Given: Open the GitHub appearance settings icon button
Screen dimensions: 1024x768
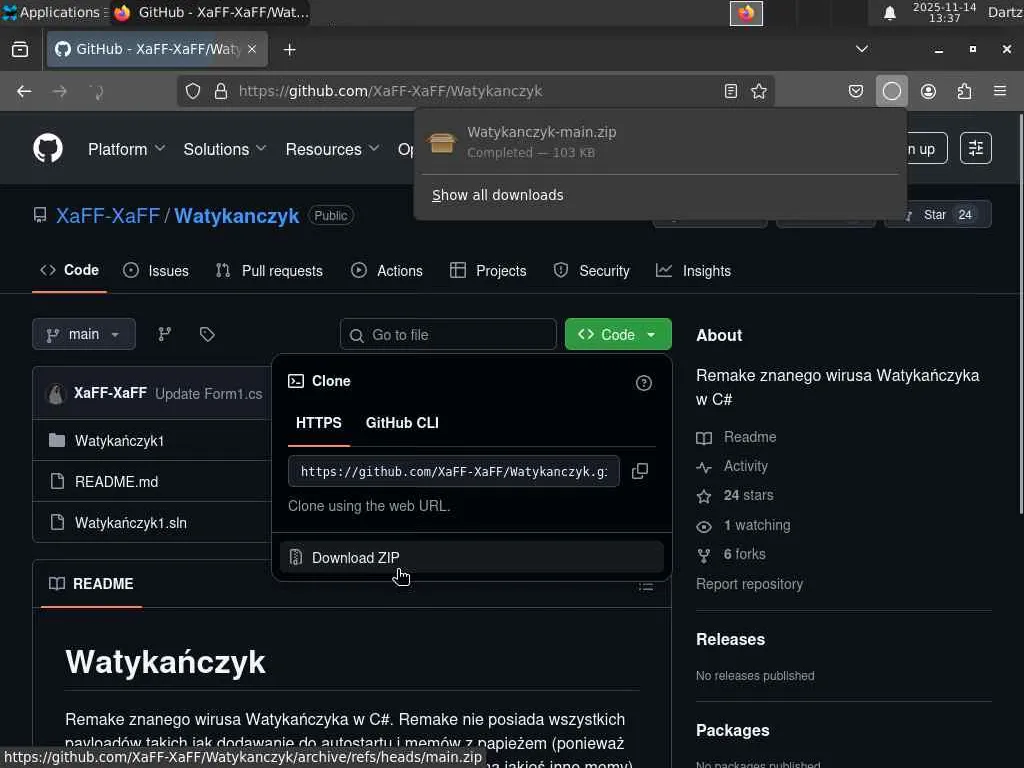Looking at the screenshot, I should pyautogui.click(x=976, y=148).
